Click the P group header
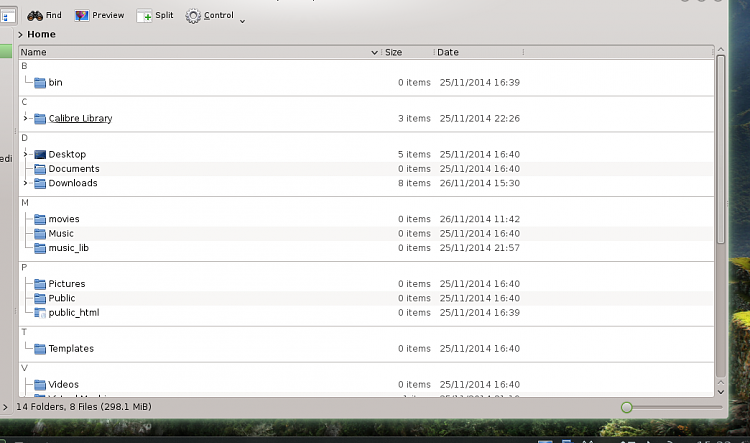This screenshot has width=750, height=443. tap(24, 267)
